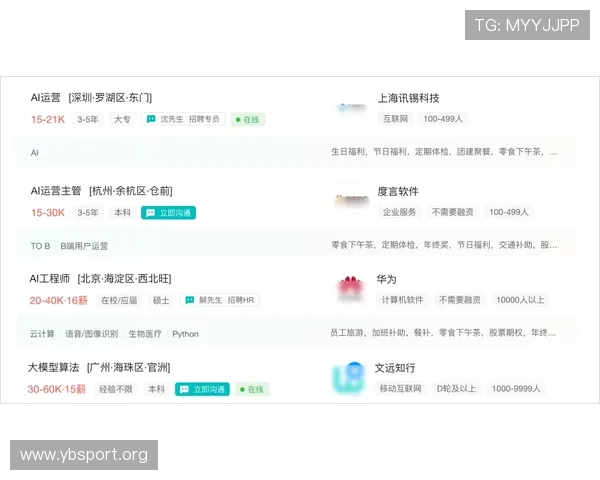Click the 10000人以上 company size tag
Viewport: 600px width, 480px height.
520,300
